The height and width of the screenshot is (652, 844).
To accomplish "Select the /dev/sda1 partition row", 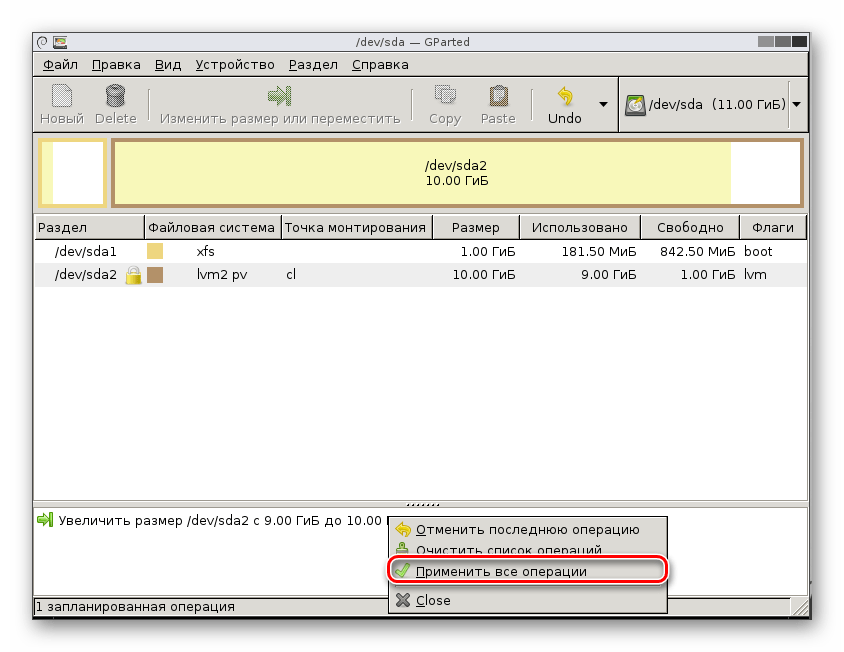I will 85,252.
